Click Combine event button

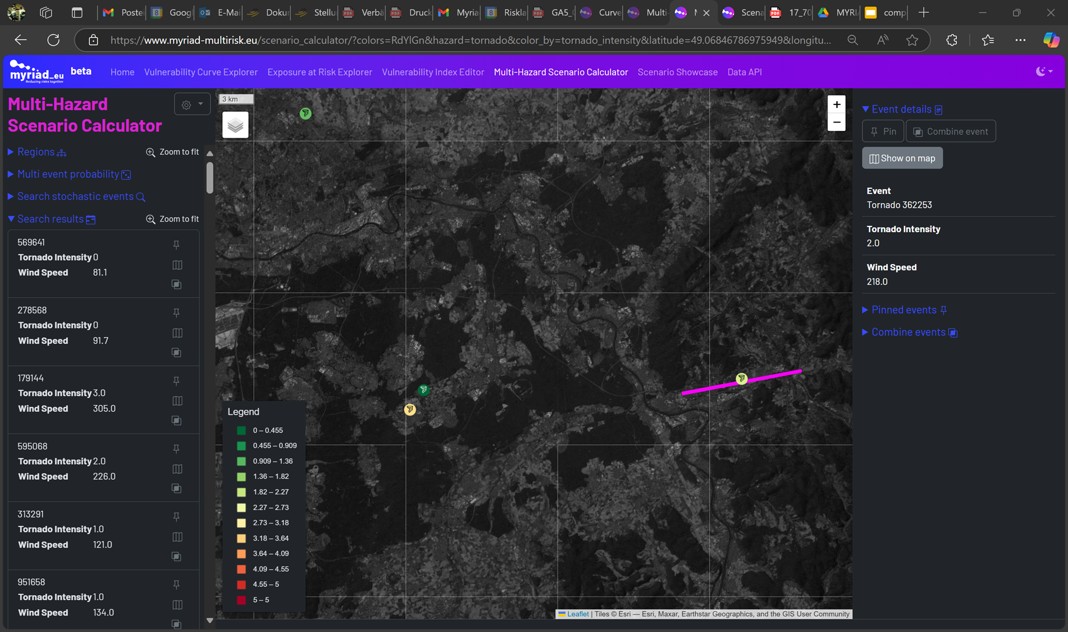coord(950,131)
